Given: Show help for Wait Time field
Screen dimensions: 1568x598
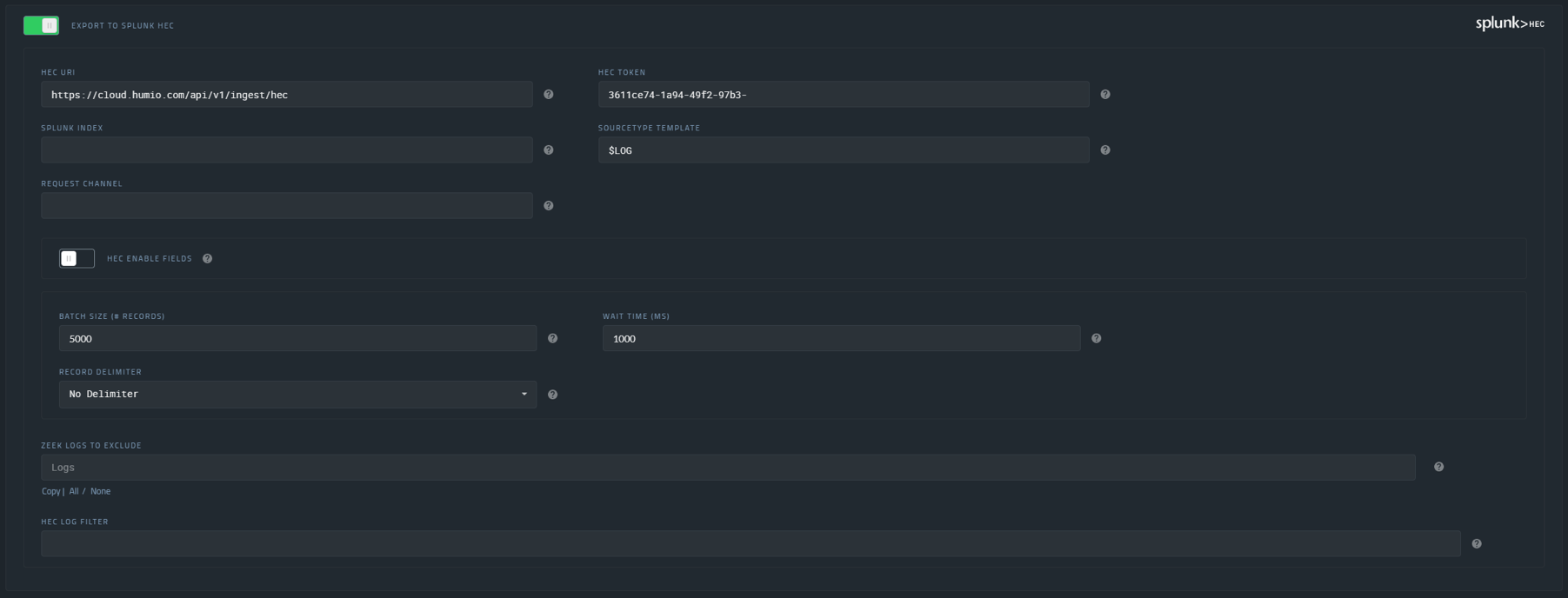Looking at the screenshot, I should coord(1097,339).
